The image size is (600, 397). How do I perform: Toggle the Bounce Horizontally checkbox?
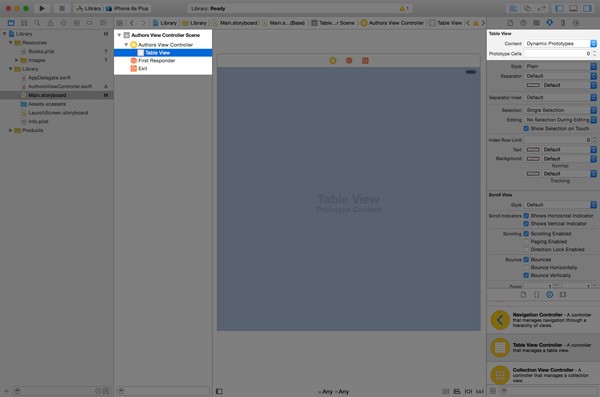(526, 267)
